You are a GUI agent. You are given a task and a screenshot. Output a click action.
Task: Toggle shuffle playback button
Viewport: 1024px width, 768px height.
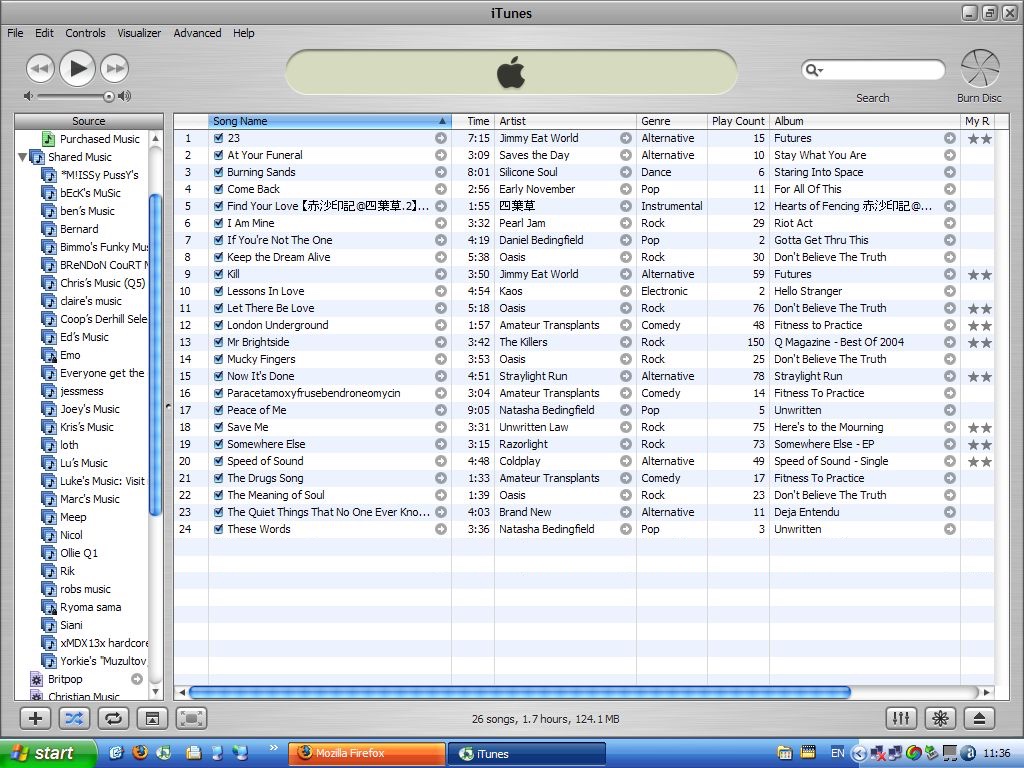click(x=74, y=718)
